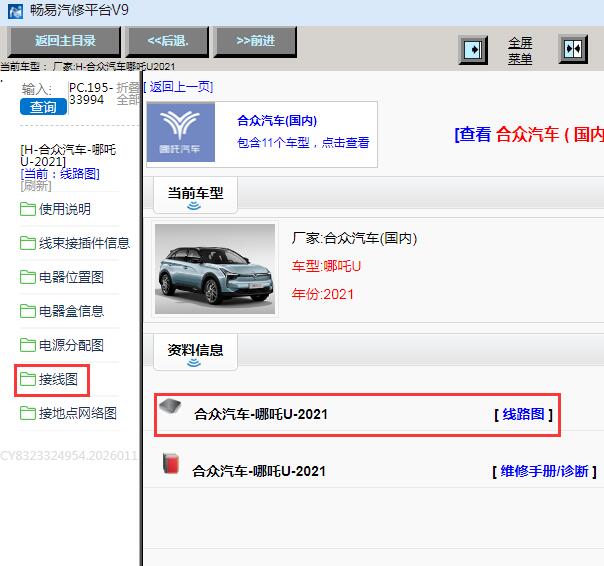Image resolution: width=604 pixels, height=566 pixels.
Task: Click the 畅易汽修平台V9 app icon in the title bar
Action: 15,11
